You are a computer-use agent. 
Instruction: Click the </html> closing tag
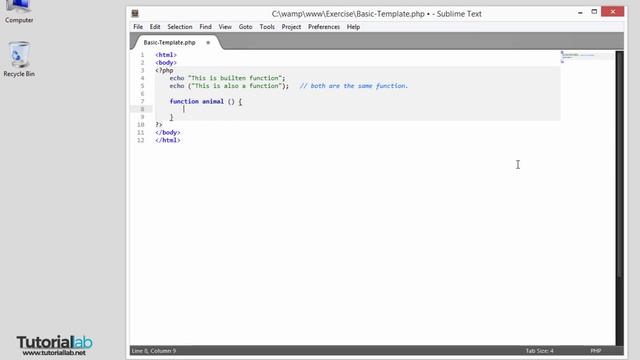(x=167, y=140)
